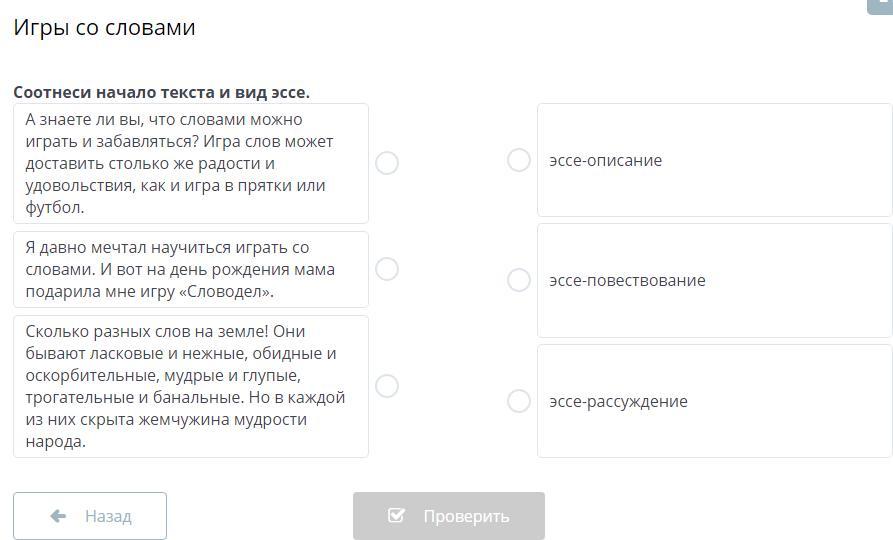Viewport: 893px width, 540px height.
Task: Click the эссе-повествование answer label
Action: 627,280
